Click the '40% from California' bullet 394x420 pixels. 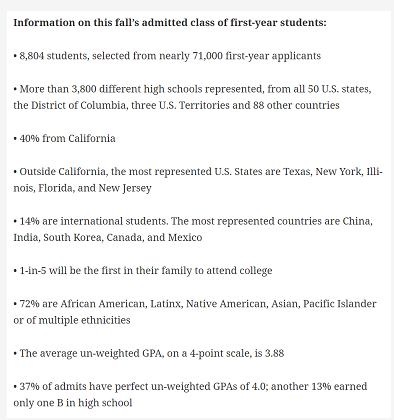64,138
